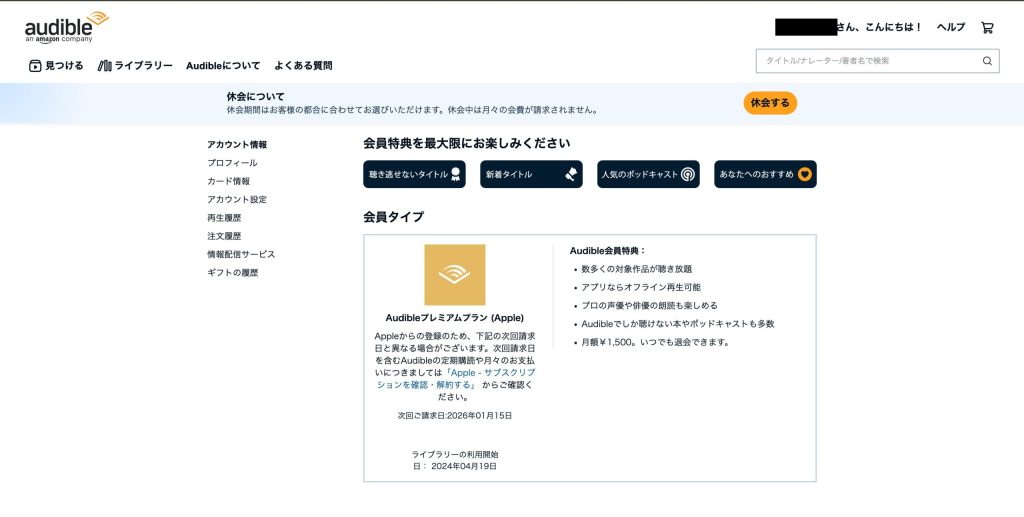
Task: Open プロフィール in the sidebar
Action: pos(232,163)
